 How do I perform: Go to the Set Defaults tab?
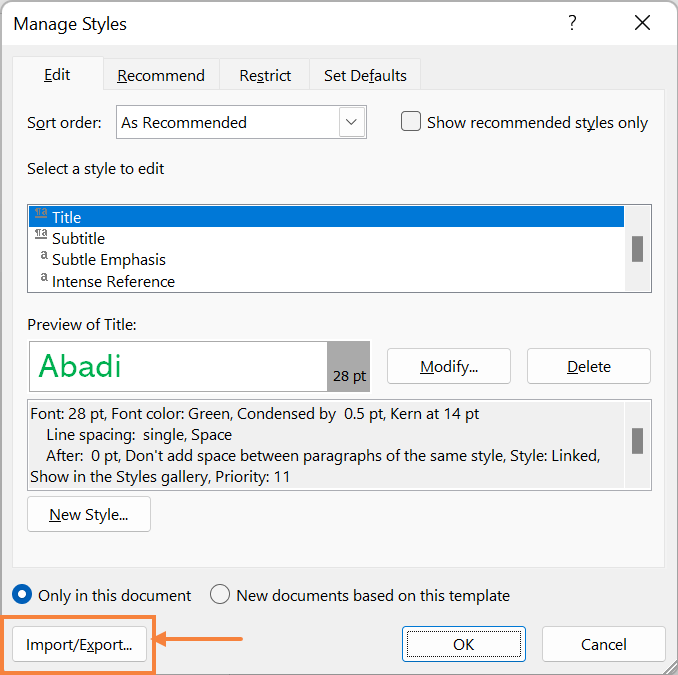point(365,75)
